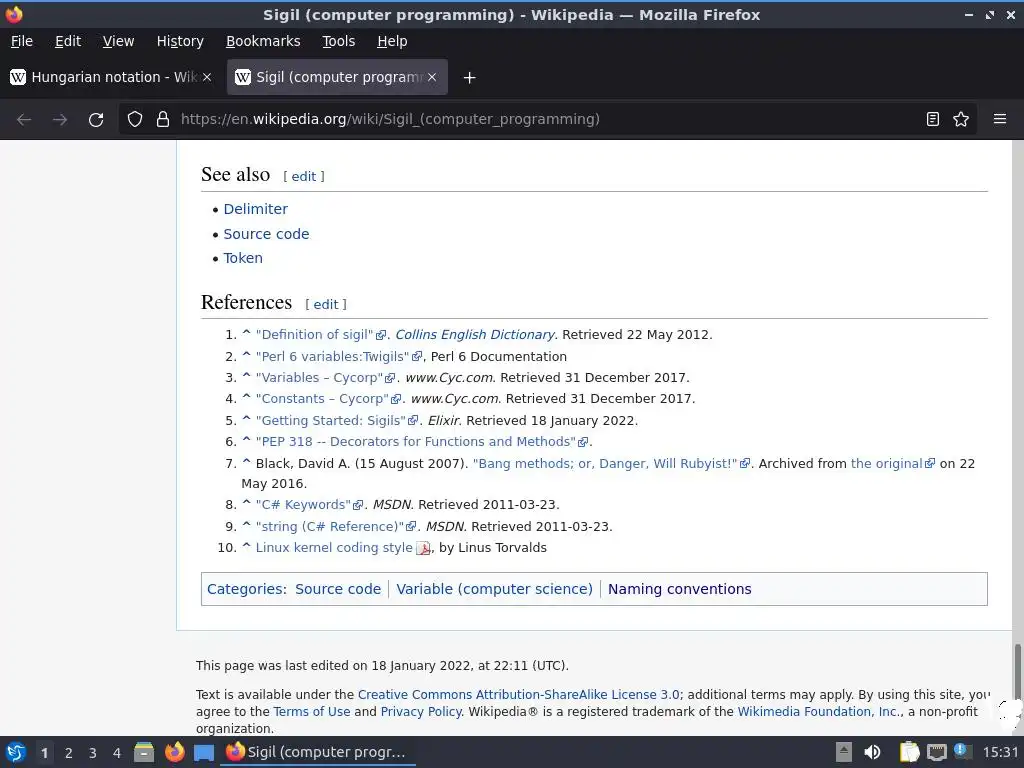1024x768 pixels.
Task: Open the Source code link under See also
Action: tap(266, 234)
